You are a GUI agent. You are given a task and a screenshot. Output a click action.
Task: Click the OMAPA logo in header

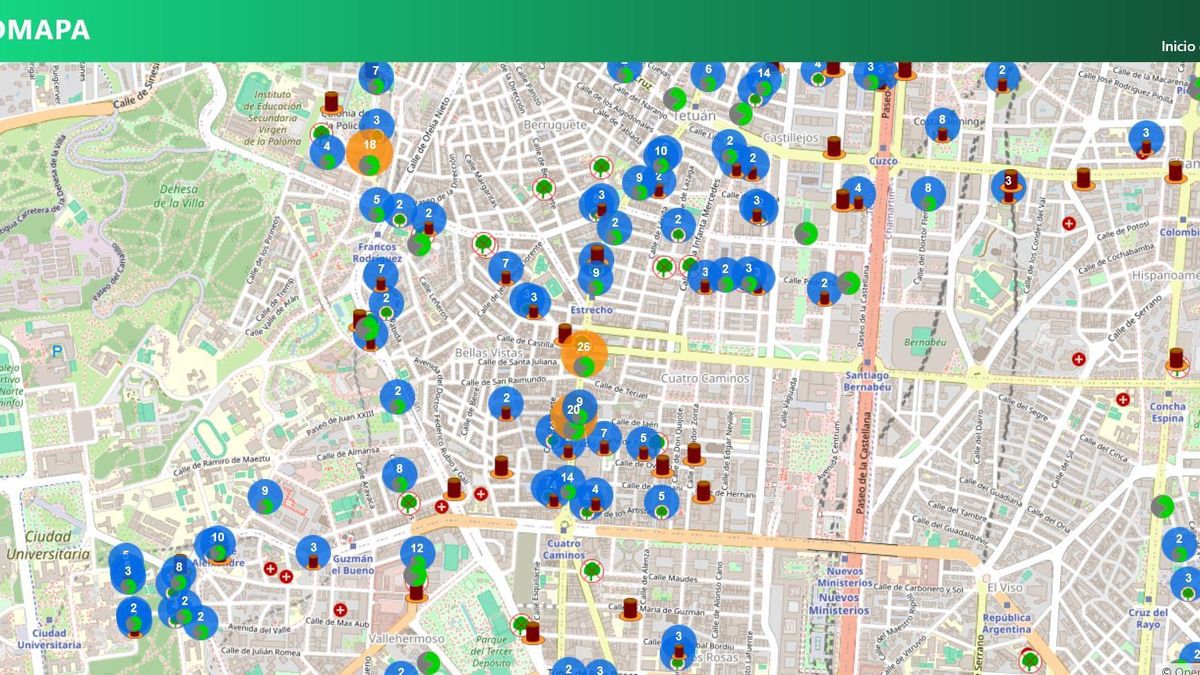click(x=45, y=30)
